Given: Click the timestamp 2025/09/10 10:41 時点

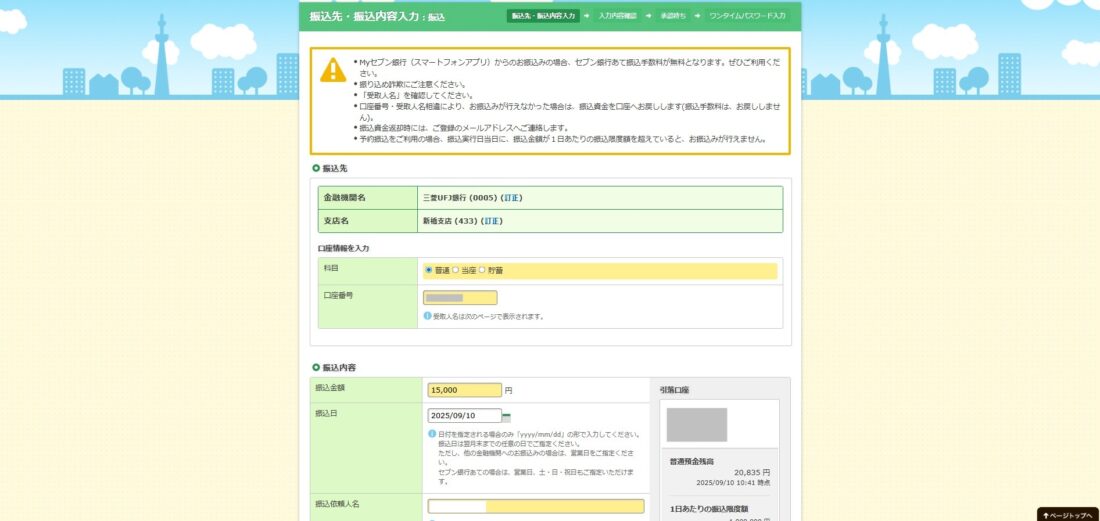Looking at the screenshot, I should tap(733, 483).
